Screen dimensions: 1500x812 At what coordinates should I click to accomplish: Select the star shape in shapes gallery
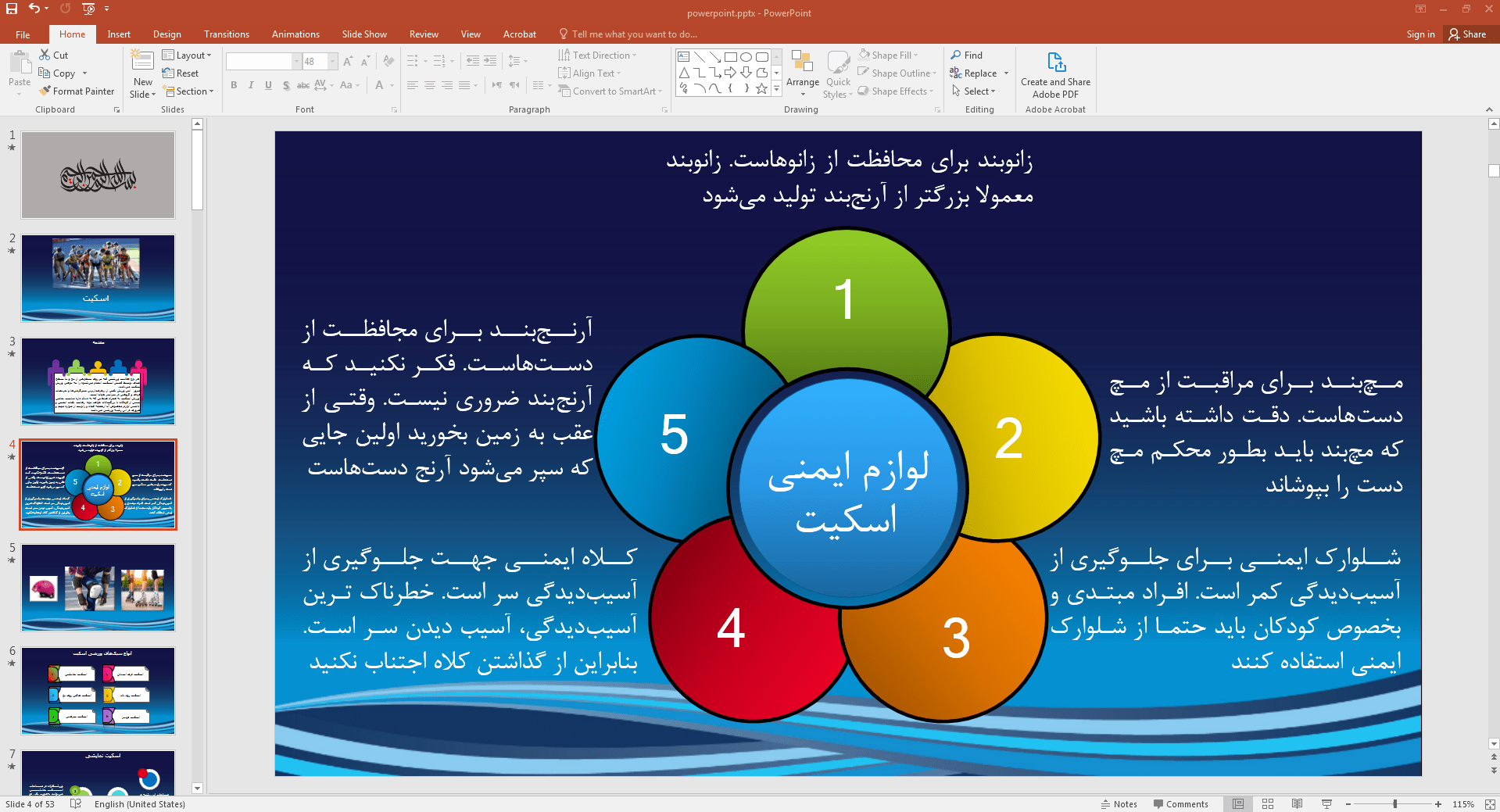coord(761,88)
